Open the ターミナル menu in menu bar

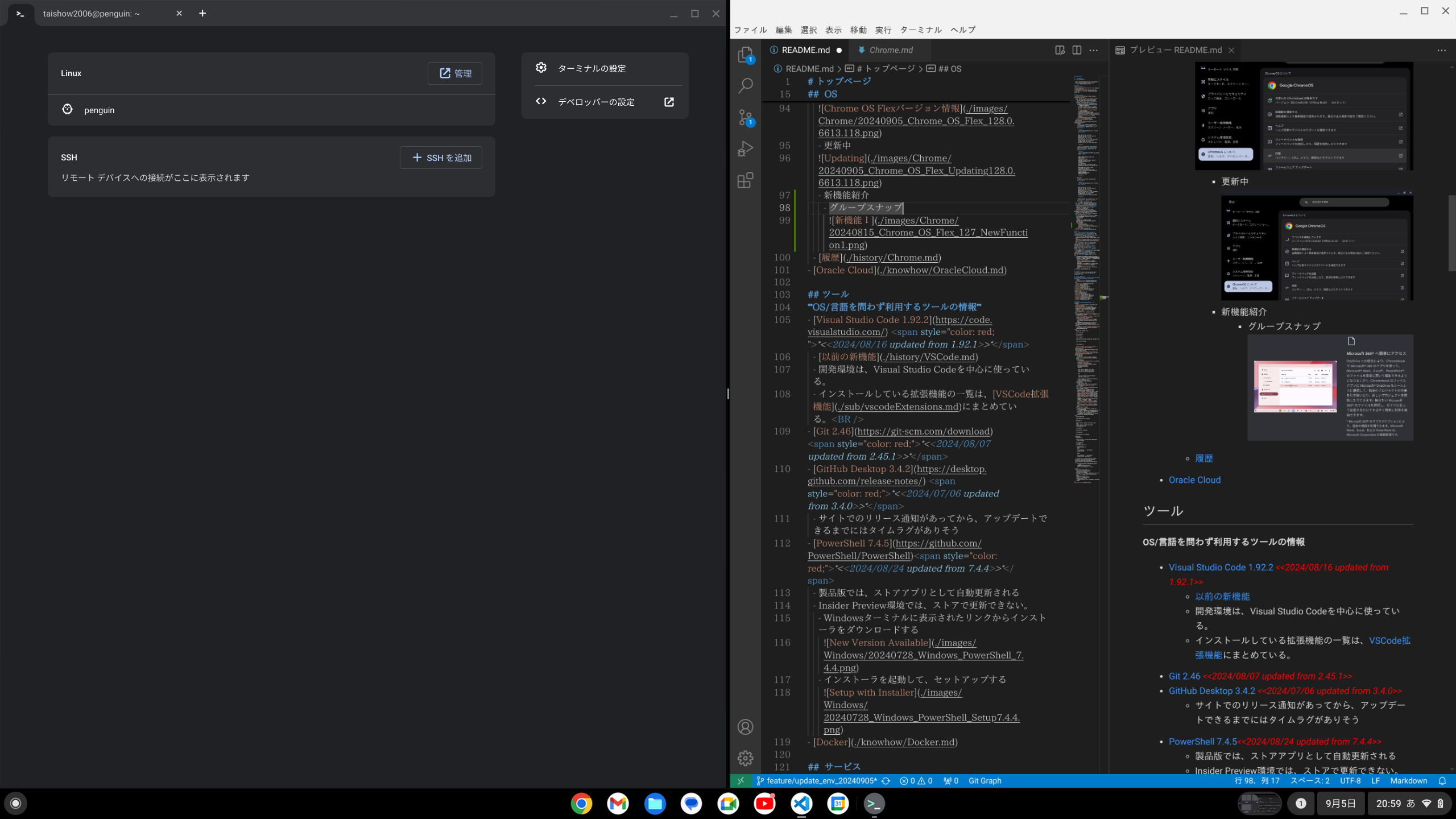pos(920,30)
